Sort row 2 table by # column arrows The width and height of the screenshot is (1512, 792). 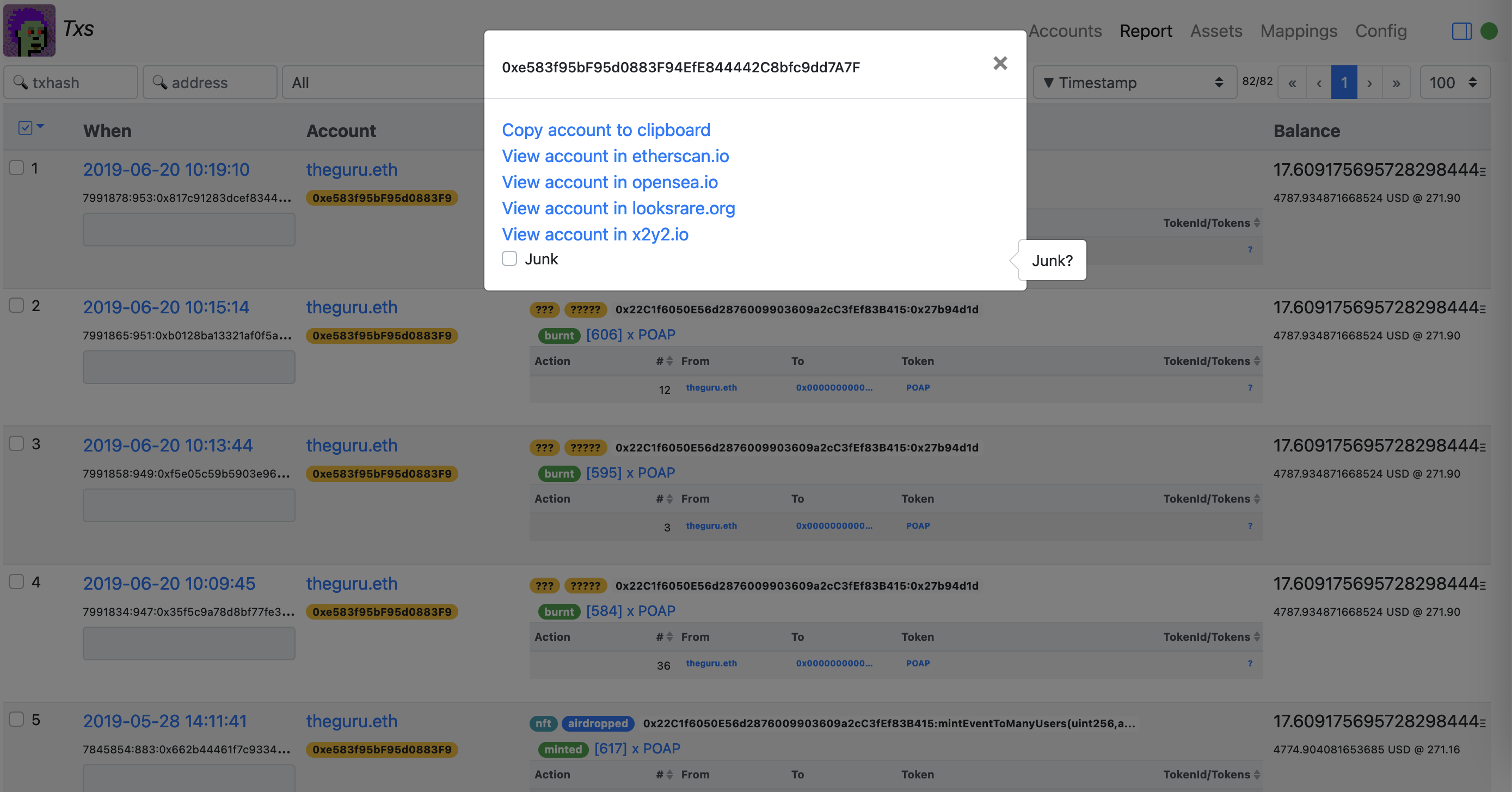click(x=669, y=361)
